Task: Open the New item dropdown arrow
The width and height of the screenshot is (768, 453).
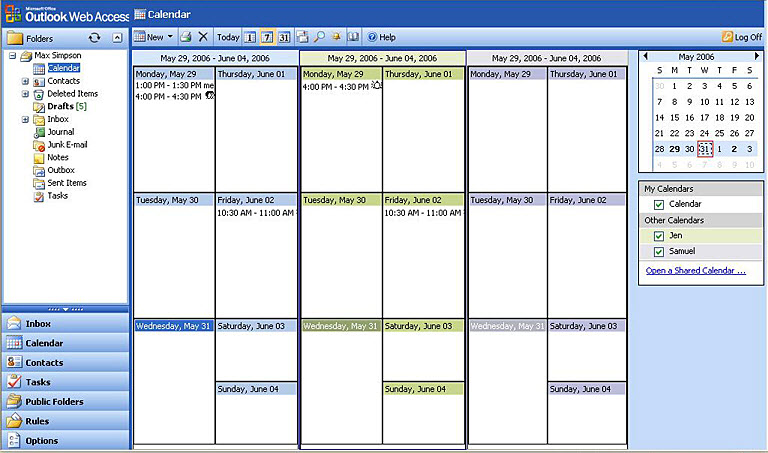Action: [x=170, y=37]
